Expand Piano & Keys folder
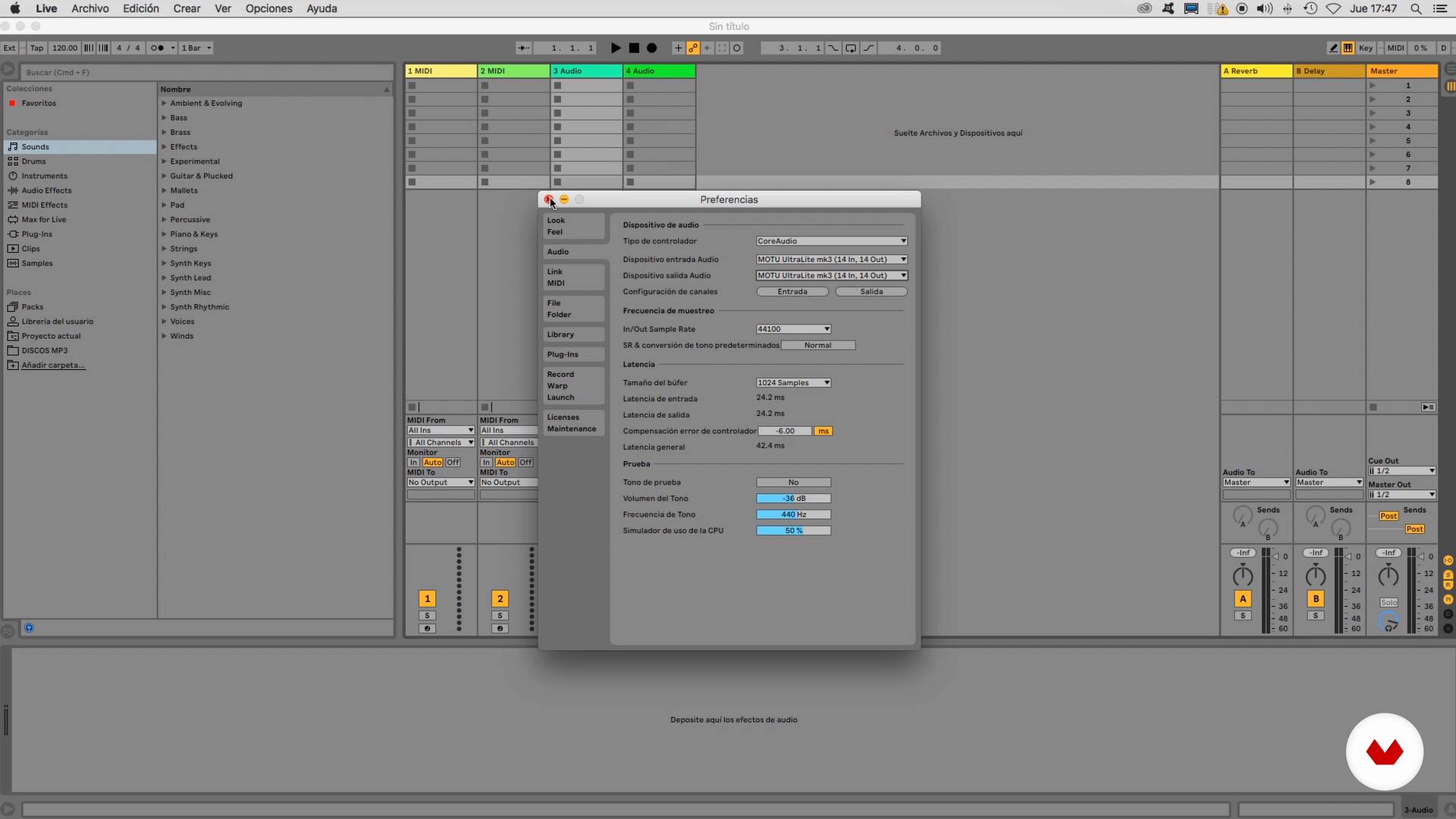 pos(164,234)
